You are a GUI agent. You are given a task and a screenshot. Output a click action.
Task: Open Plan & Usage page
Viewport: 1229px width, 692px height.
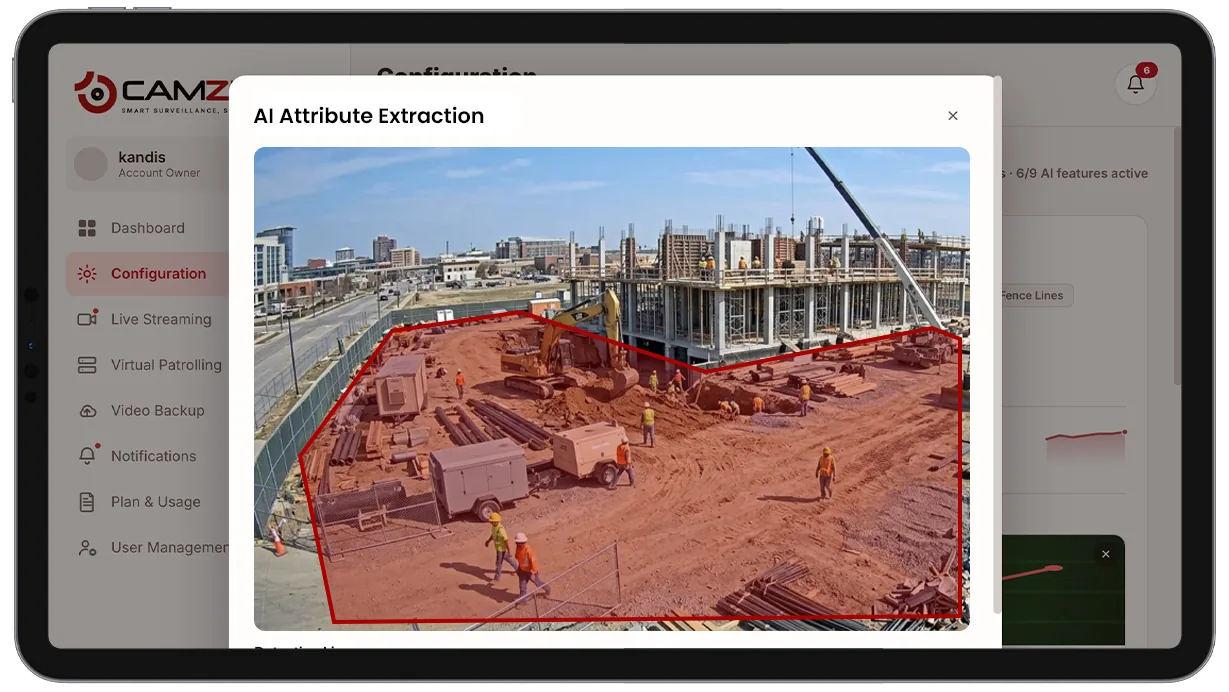pos(147,502)
